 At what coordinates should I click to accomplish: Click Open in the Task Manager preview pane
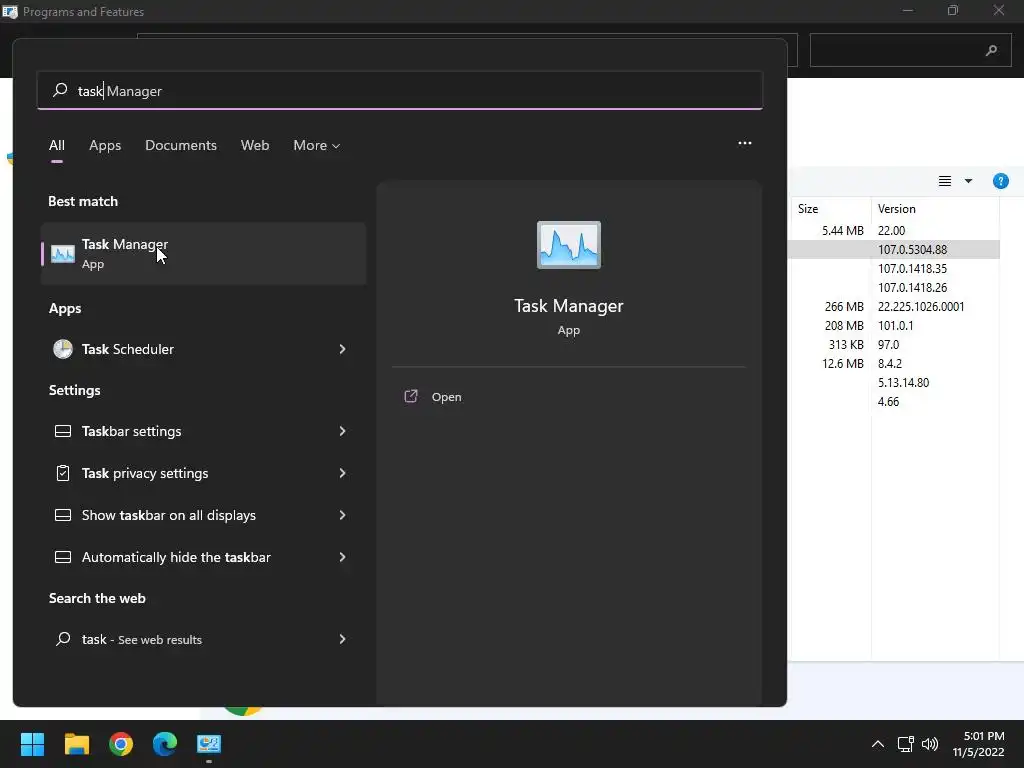(446, 397)
